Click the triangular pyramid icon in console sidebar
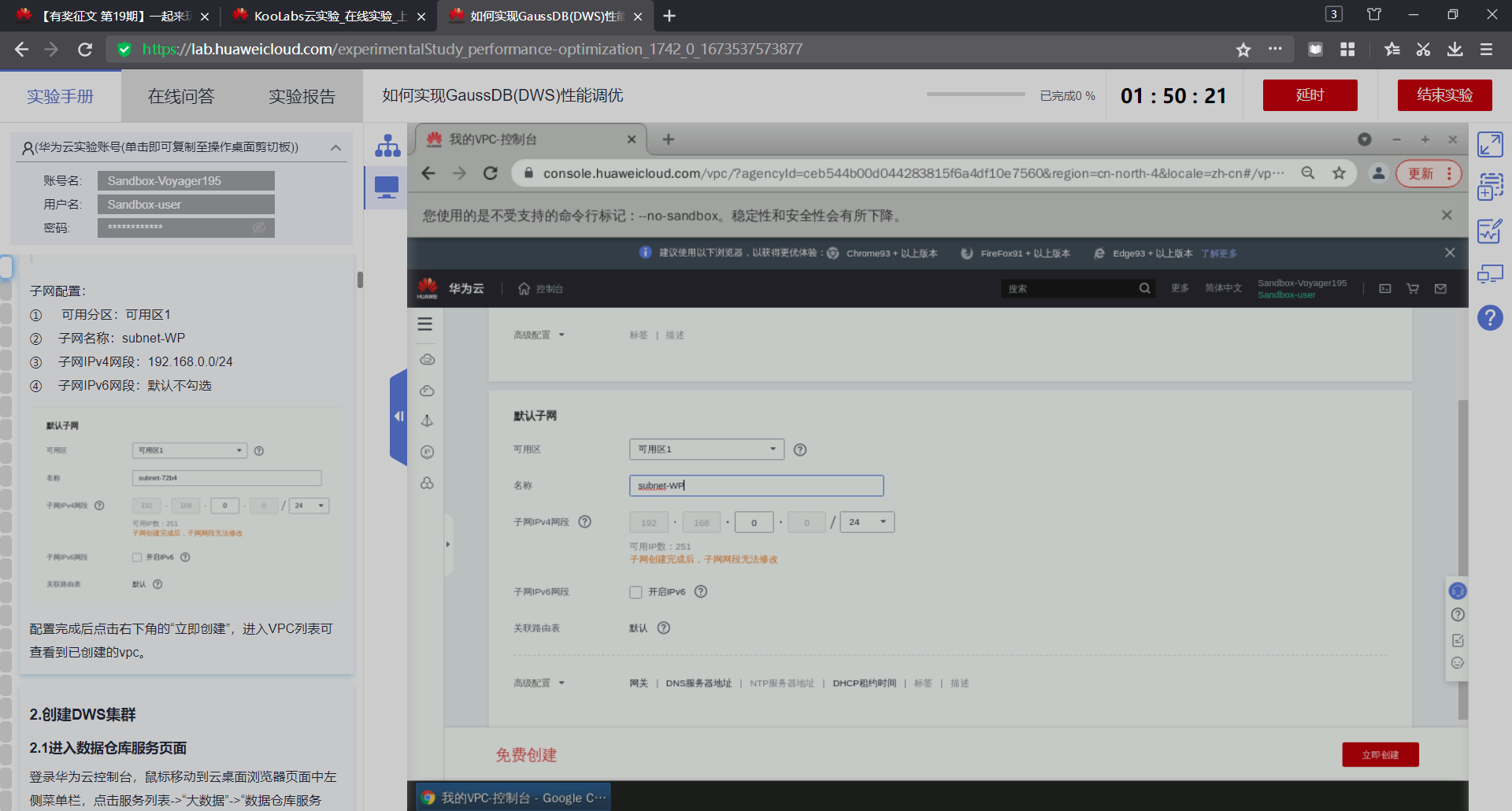This screenshot has height=811, width=1512. tap(428, 421)
